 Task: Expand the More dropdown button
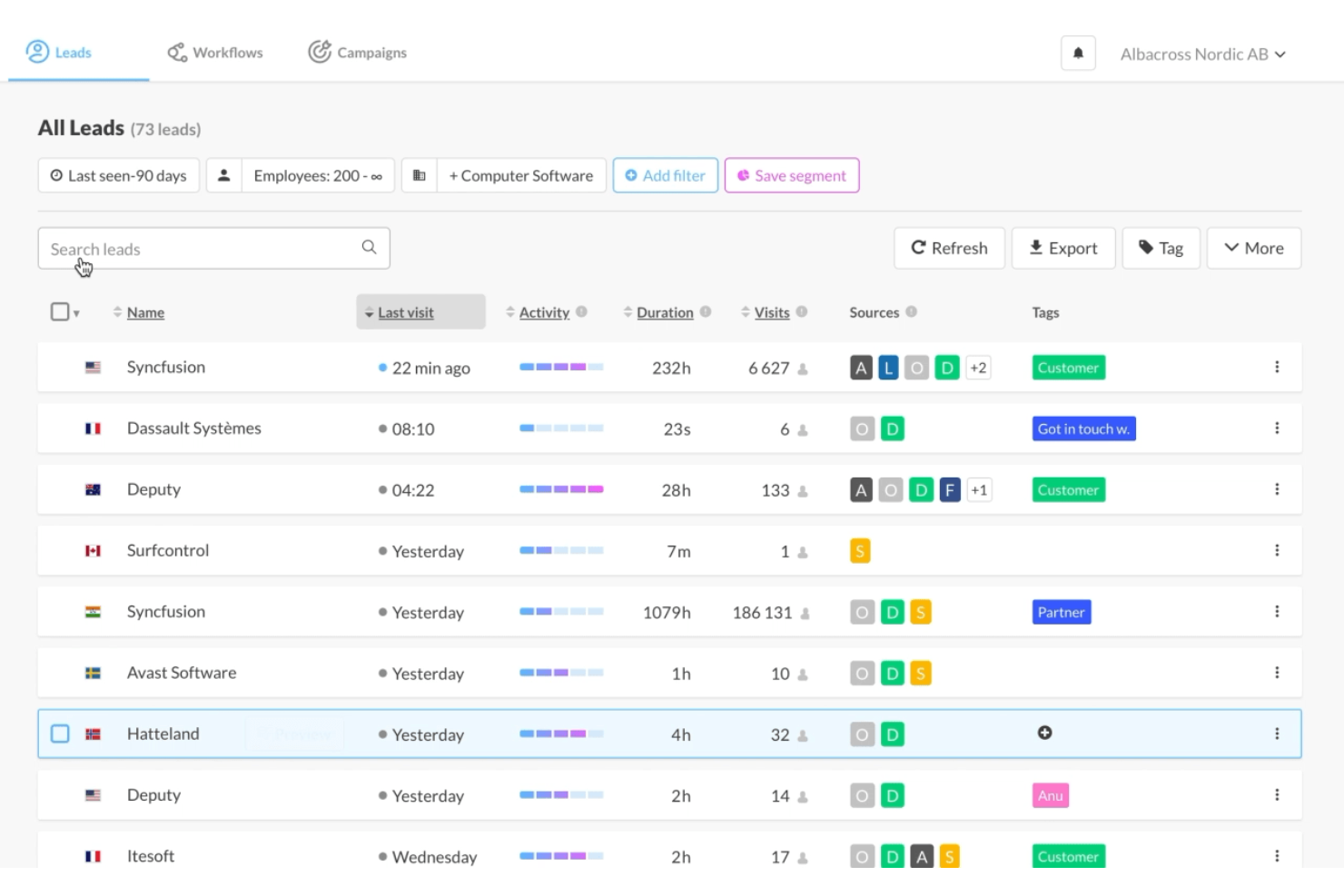coord(1253,248)
